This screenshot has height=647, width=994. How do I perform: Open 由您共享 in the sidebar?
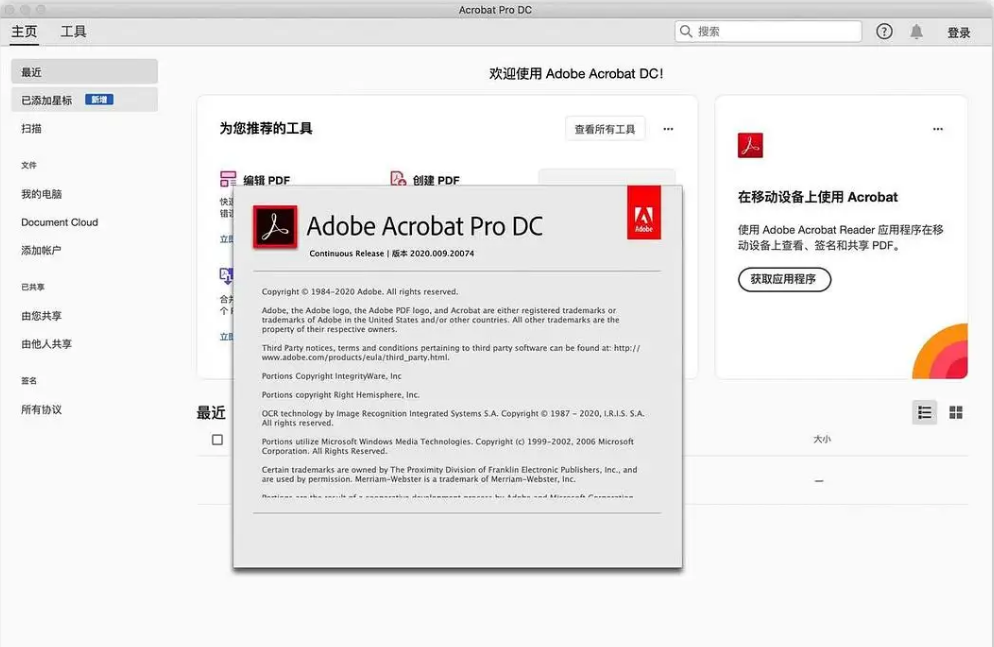point(42,316)
